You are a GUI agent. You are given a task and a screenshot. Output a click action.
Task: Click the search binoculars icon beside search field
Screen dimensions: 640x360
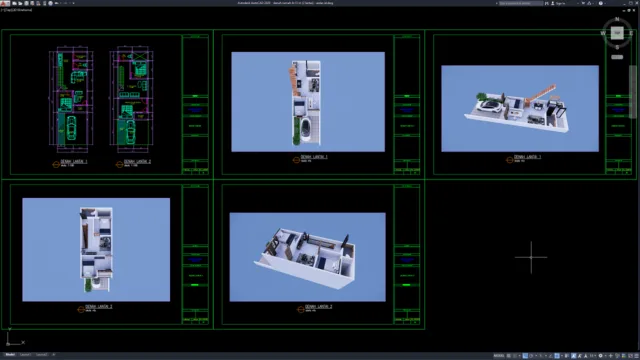tap(547, 3)
